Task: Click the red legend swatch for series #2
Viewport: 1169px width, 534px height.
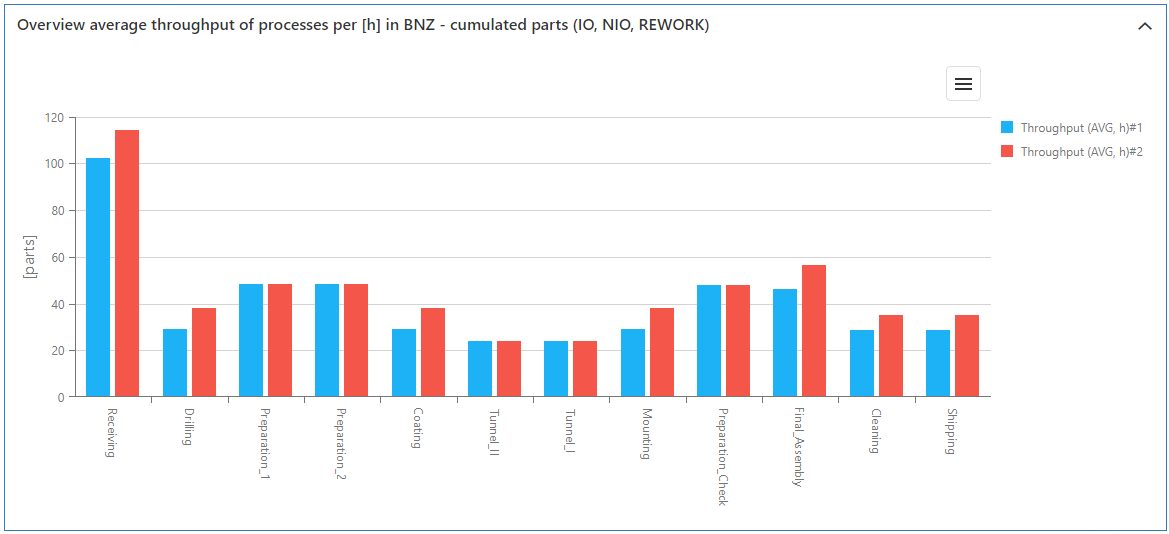Action: click(1007, 152)
